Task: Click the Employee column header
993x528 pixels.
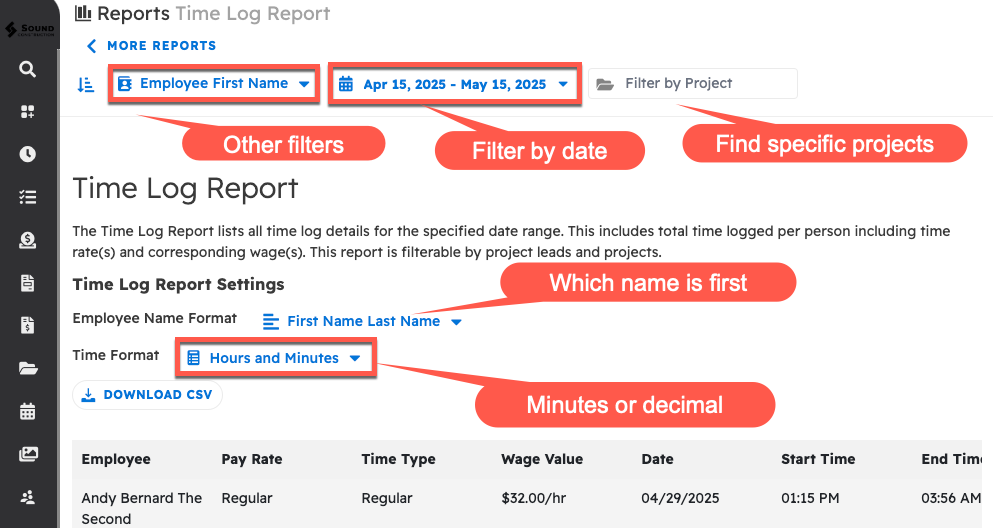Action: pos(116,459)
